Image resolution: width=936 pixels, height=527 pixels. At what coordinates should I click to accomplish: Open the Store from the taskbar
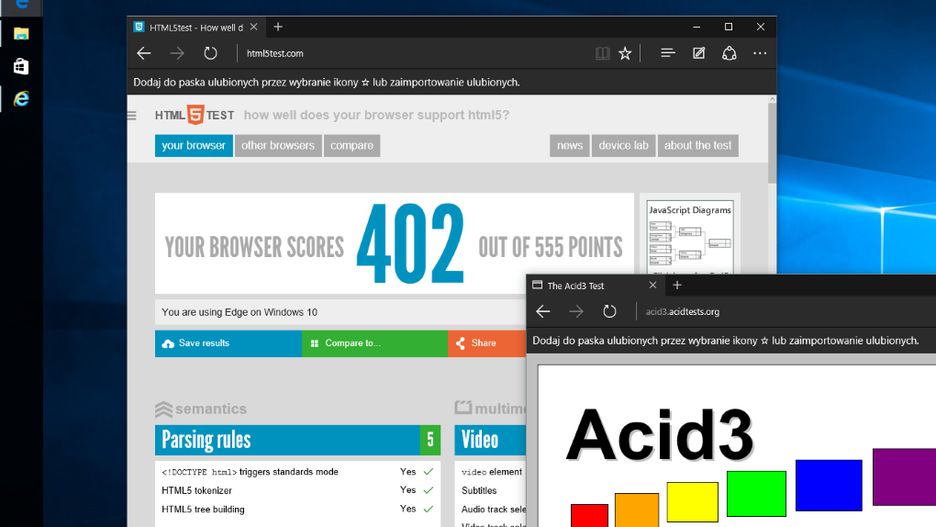[21, 66]
